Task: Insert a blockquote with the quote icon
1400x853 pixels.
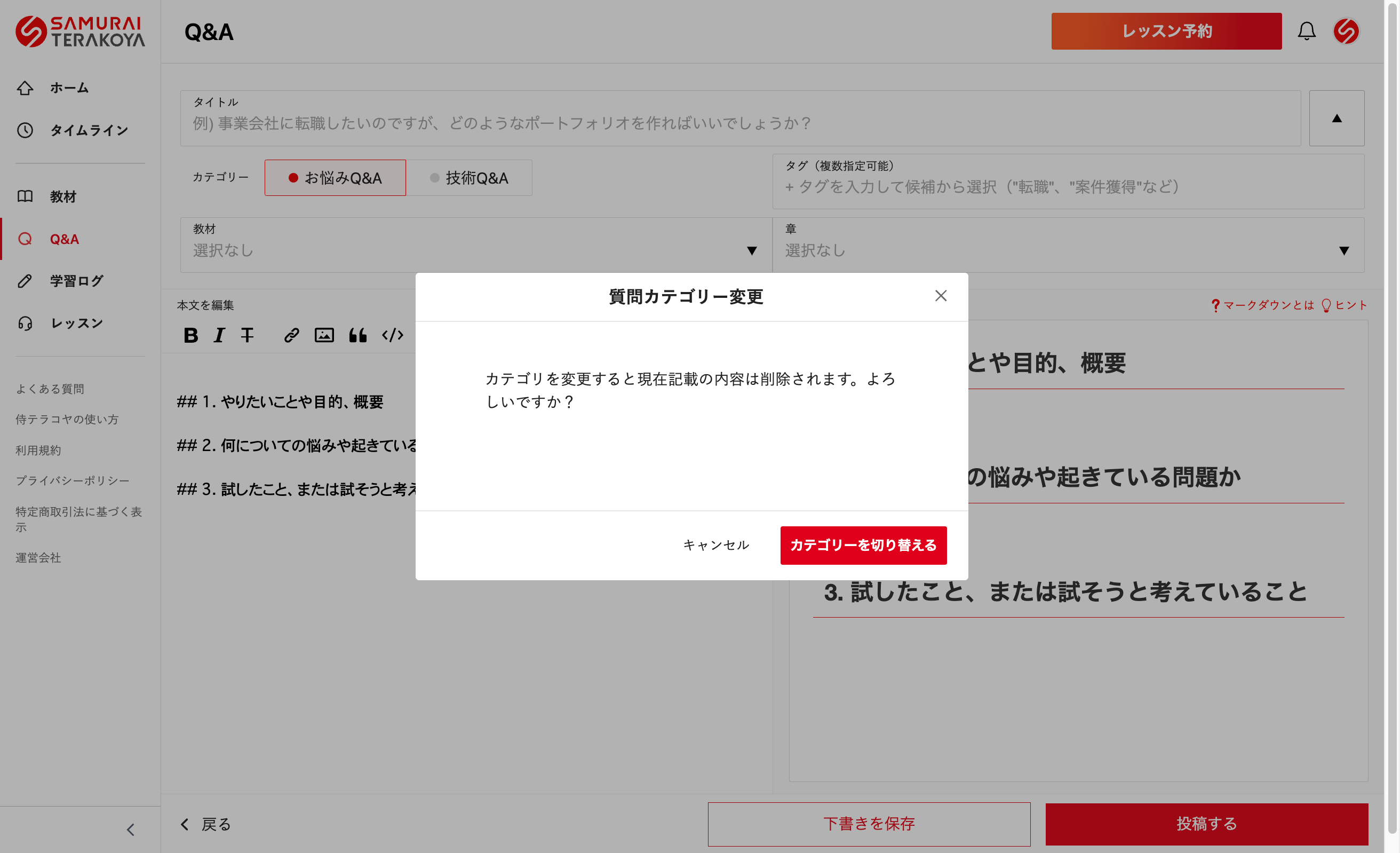Action: (x=357, y=335)
